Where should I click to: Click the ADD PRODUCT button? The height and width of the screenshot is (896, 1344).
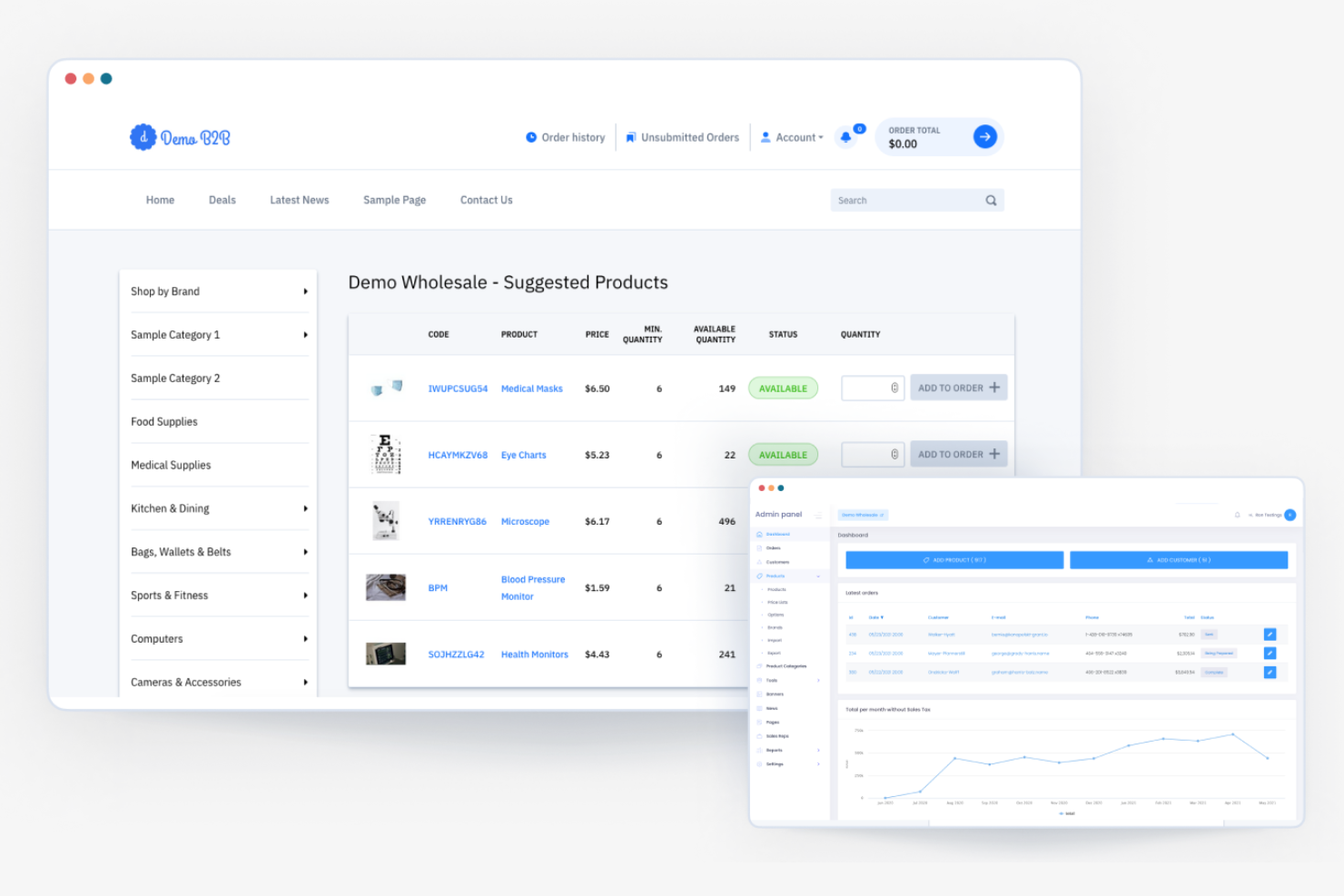pos(954,560)
